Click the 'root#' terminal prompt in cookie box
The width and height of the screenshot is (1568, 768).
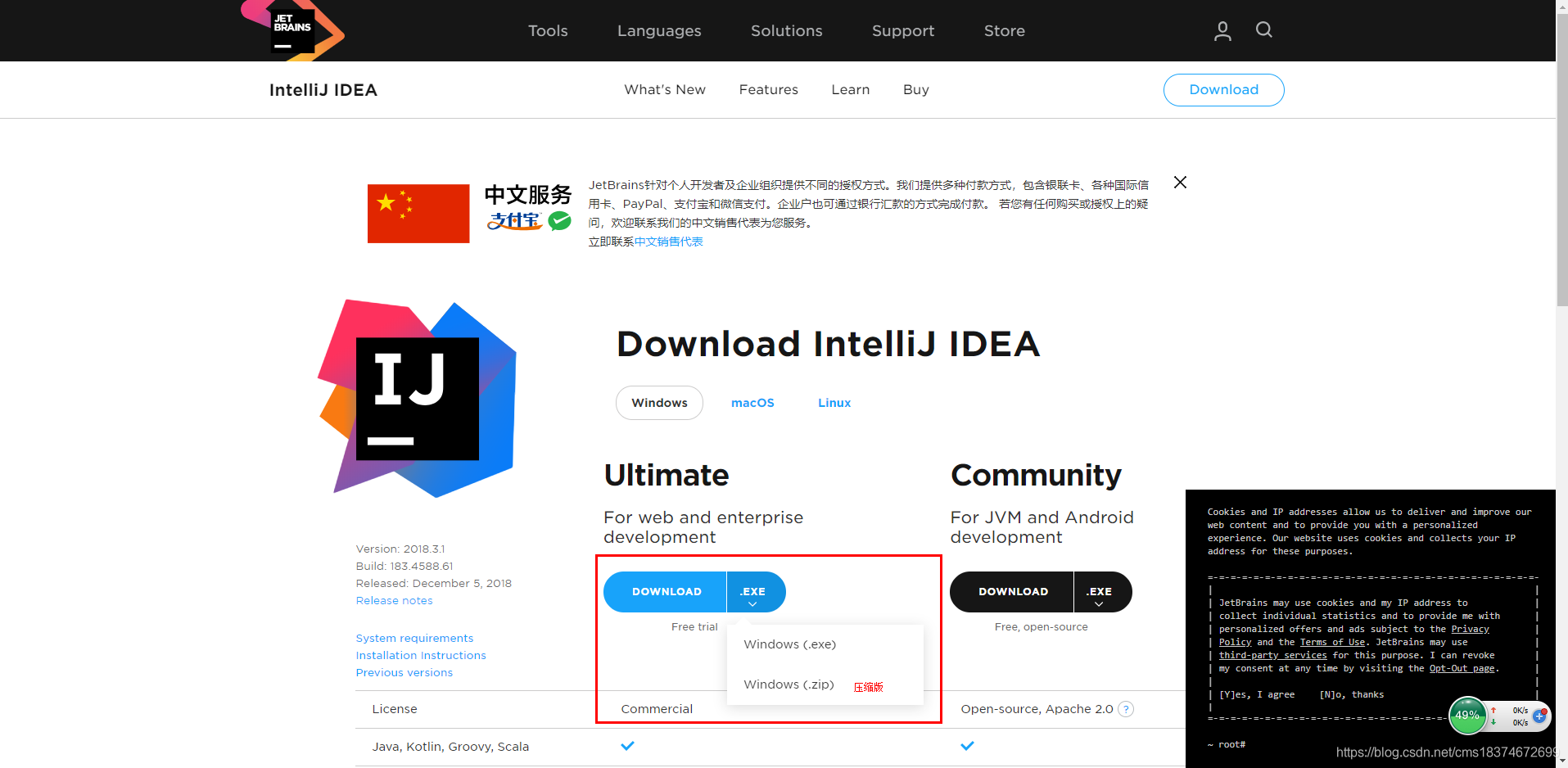click(1231, 744)
